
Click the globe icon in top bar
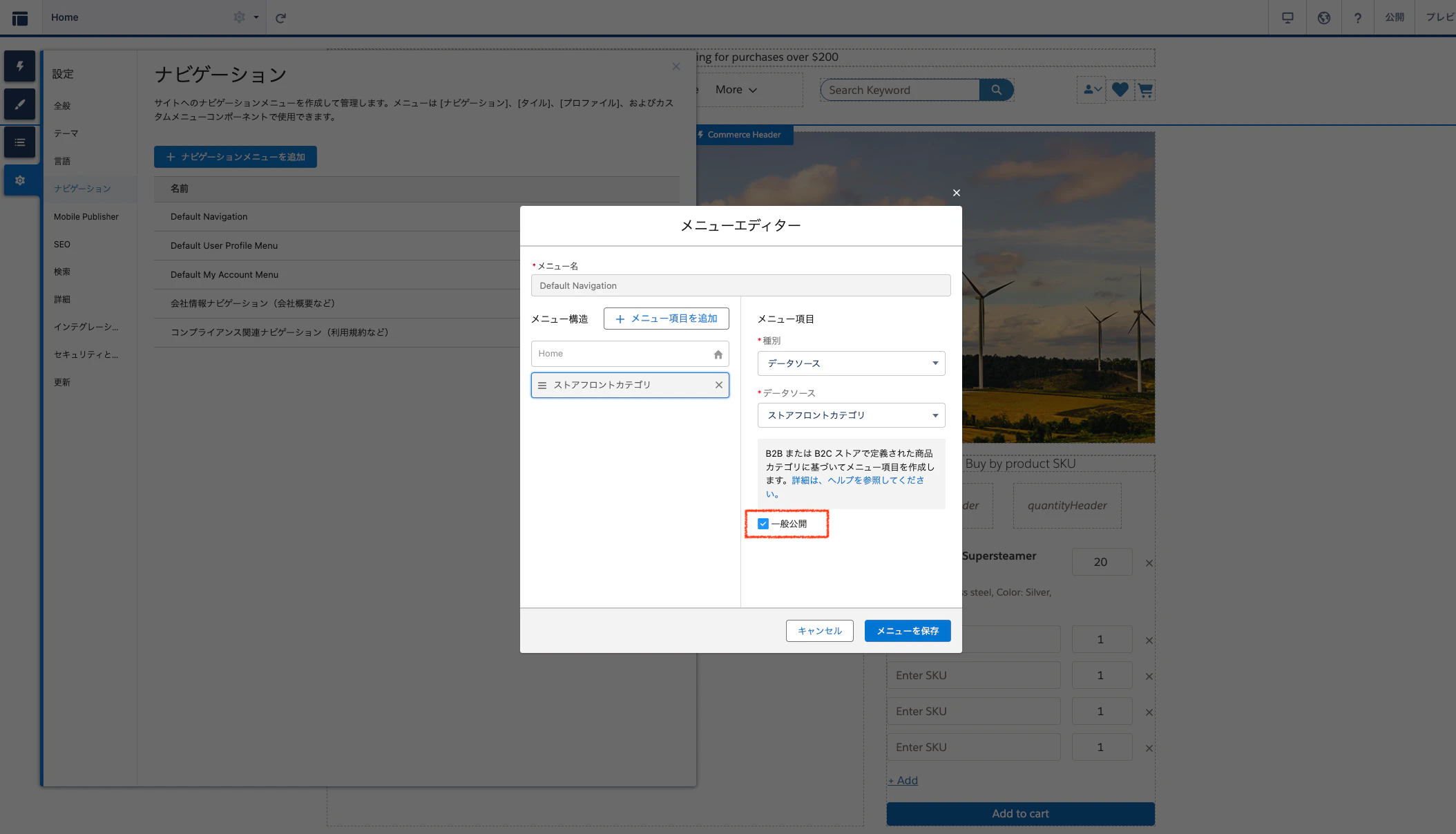[x=1323, y=17]
